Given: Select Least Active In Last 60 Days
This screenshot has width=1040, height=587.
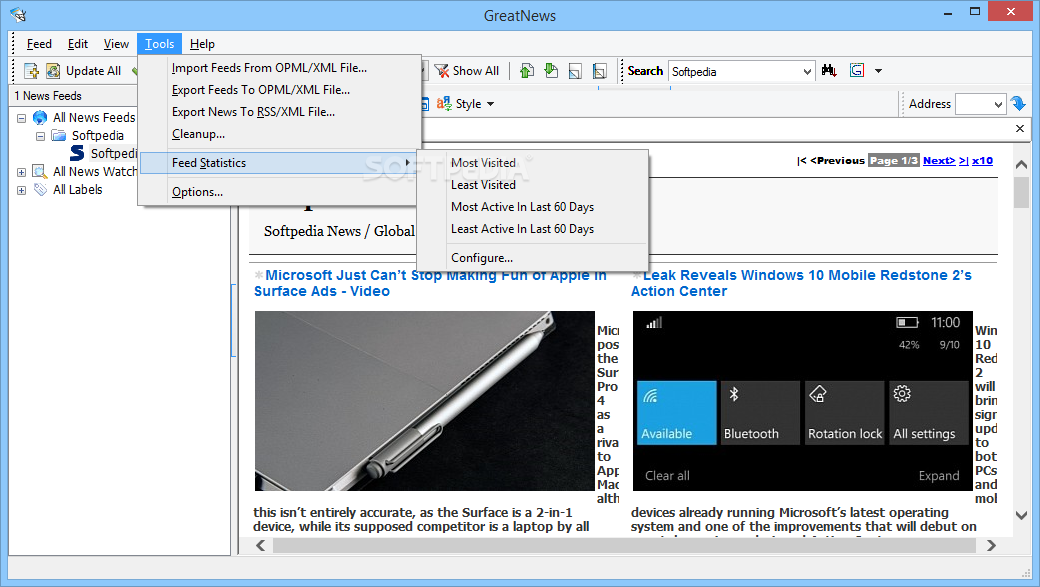Looking at the screenshot, I should tap(532, 229).
